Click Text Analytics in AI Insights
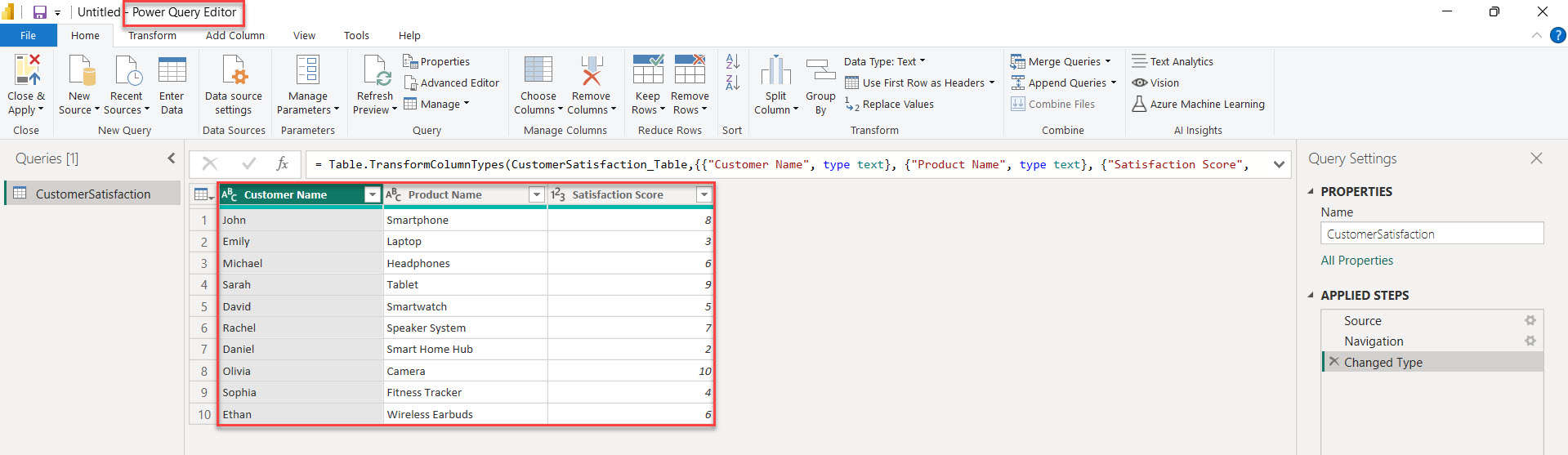Image resolution: width=1568 pixels, height=455 pixels. 1173,61
